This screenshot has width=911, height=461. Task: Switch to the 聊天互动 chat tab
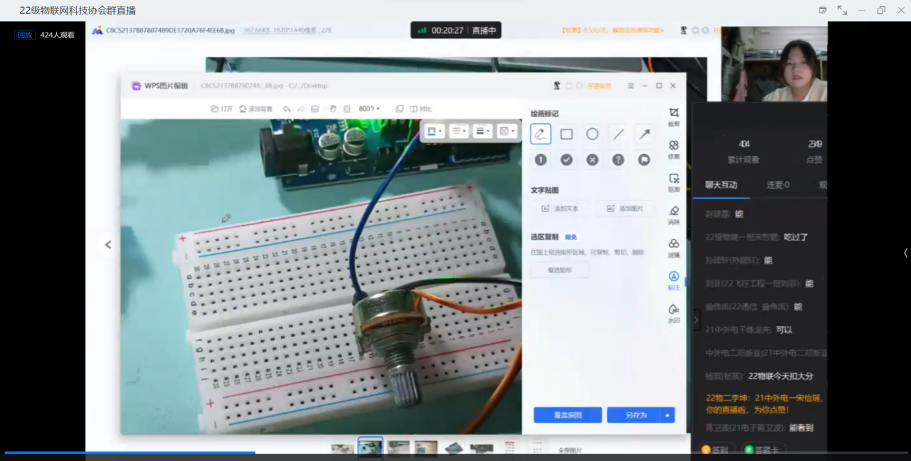point(721,185)
